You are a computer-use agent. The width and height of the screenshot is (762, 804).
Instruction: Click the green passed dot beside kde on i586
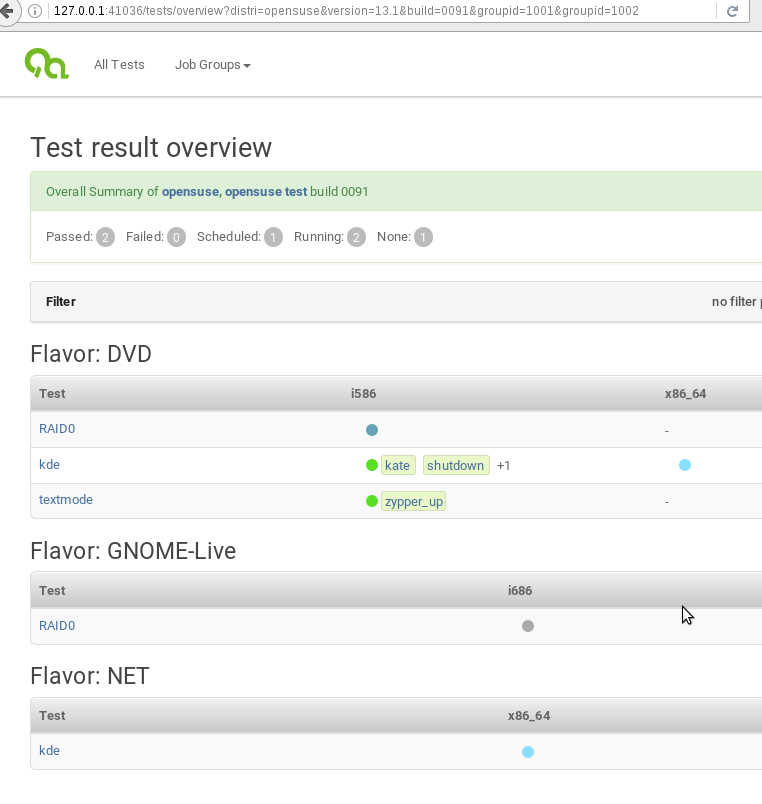point(371,465)
